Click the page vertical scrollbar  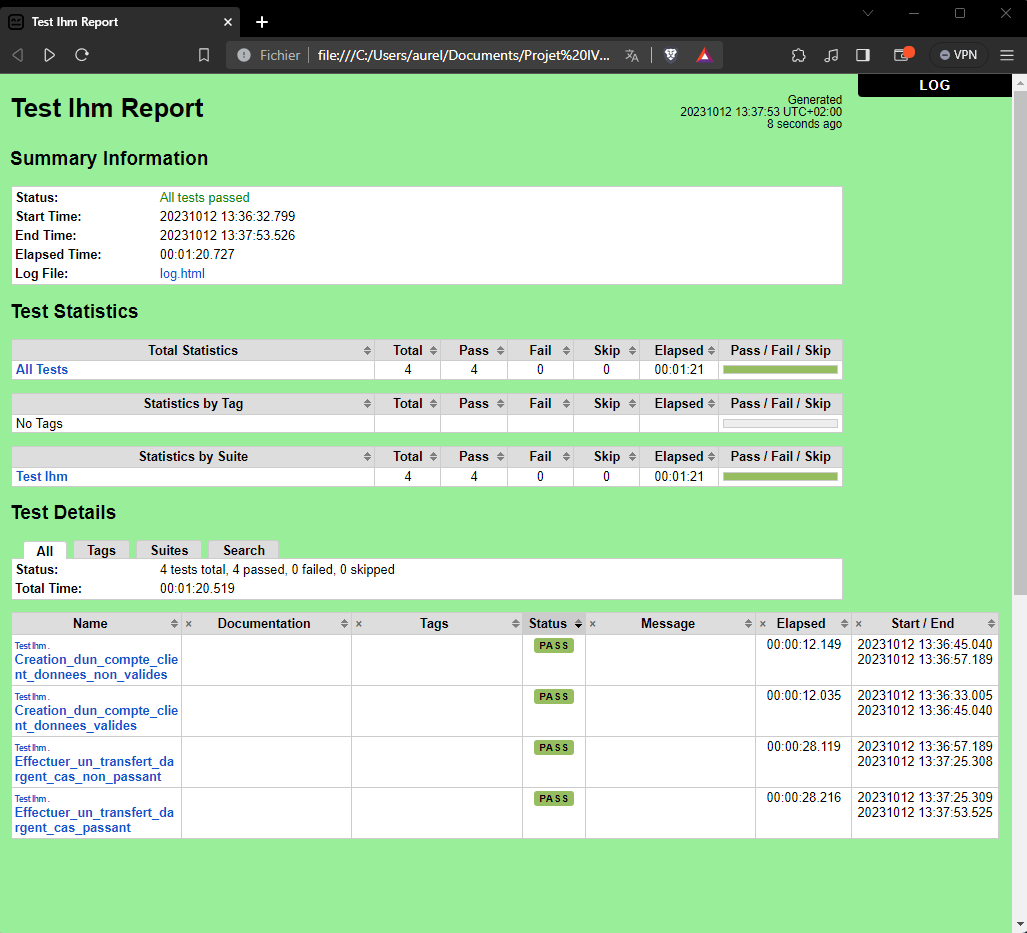1020,343
